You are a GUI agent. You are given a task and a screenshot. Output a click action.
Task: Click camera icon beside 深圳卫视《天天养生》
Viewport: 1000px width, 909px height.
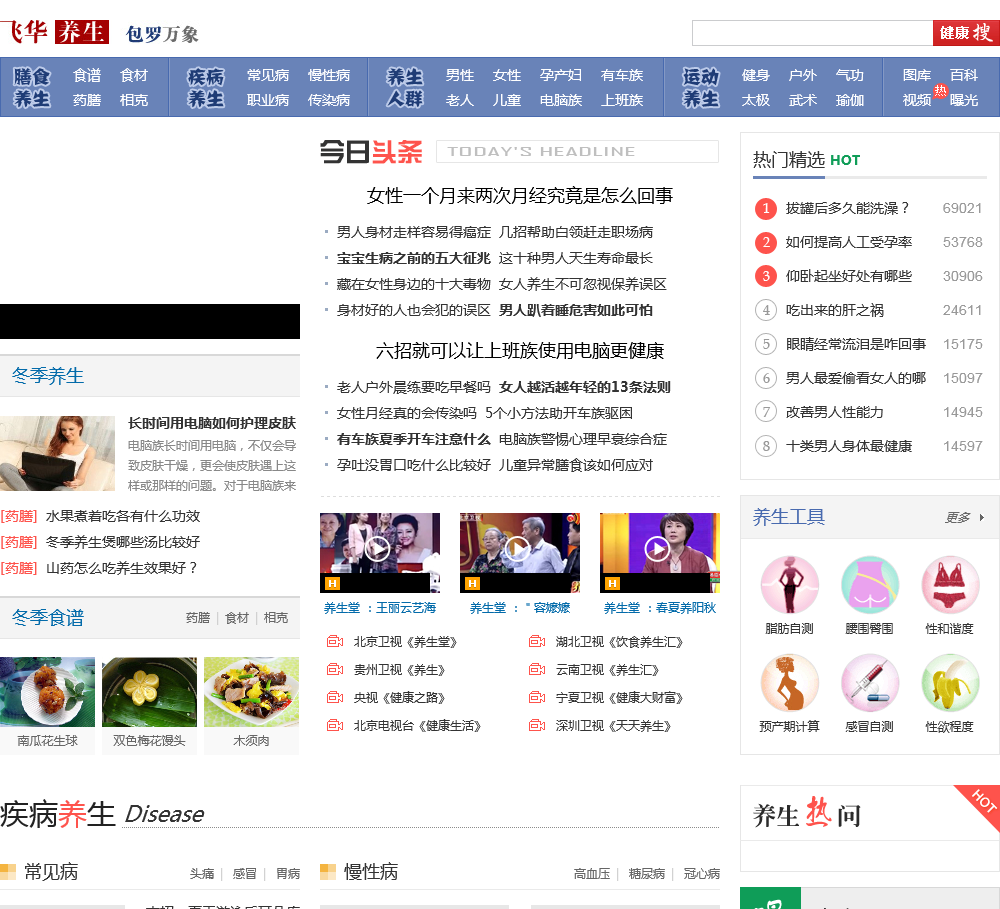point(537,725)
